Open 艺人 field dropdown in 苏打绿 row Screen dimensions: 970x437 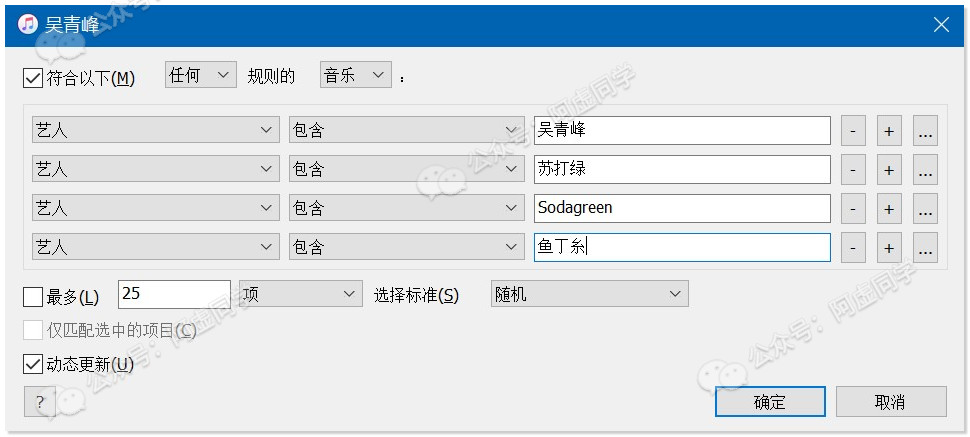point(155,169)
